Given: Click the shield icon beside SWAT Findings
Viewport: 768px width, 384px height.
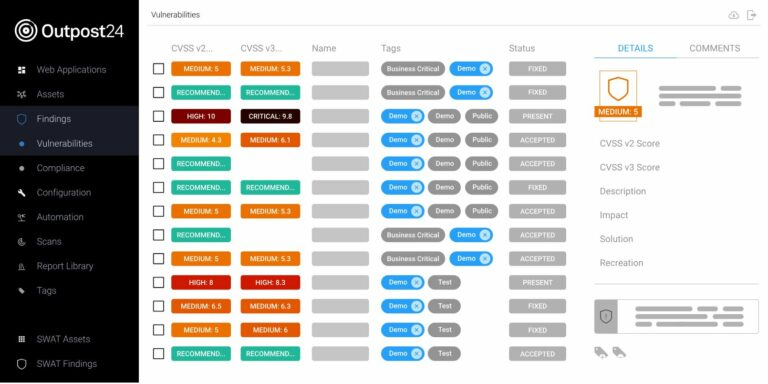Looking at the screenshot, I should 22,364.
